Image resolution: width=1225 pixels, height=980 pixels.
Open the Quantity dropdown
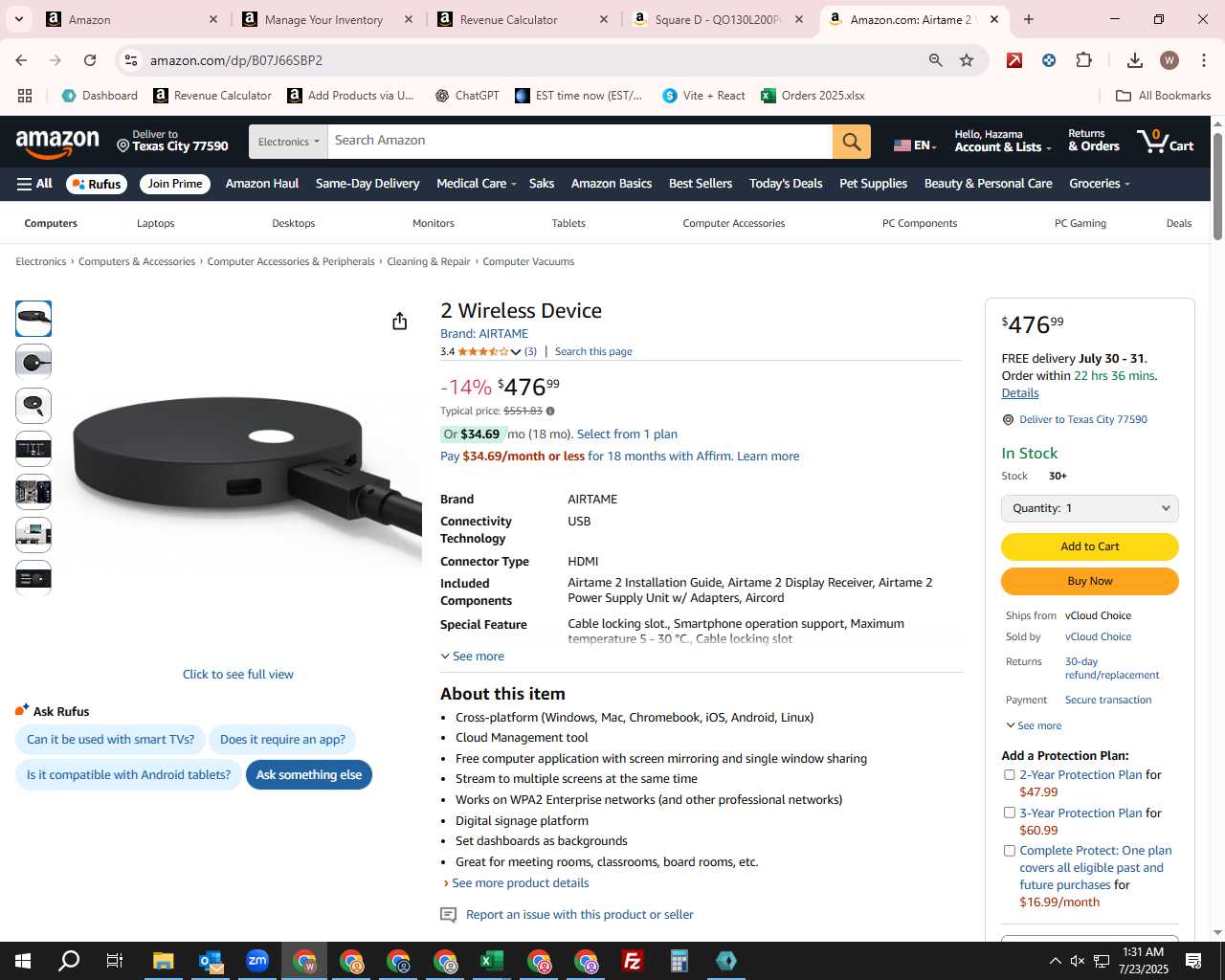coord(1089,508)
